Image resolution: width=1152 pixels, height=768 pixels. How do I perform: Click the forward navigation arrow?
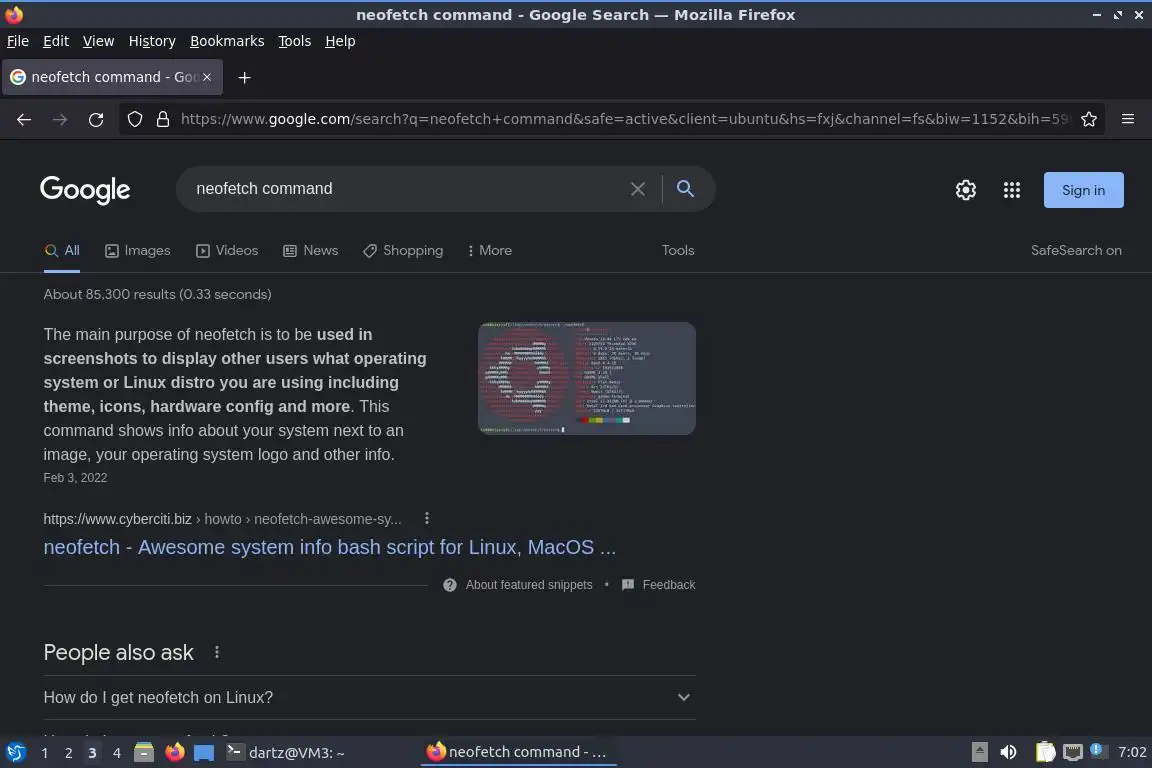point(60,120)
